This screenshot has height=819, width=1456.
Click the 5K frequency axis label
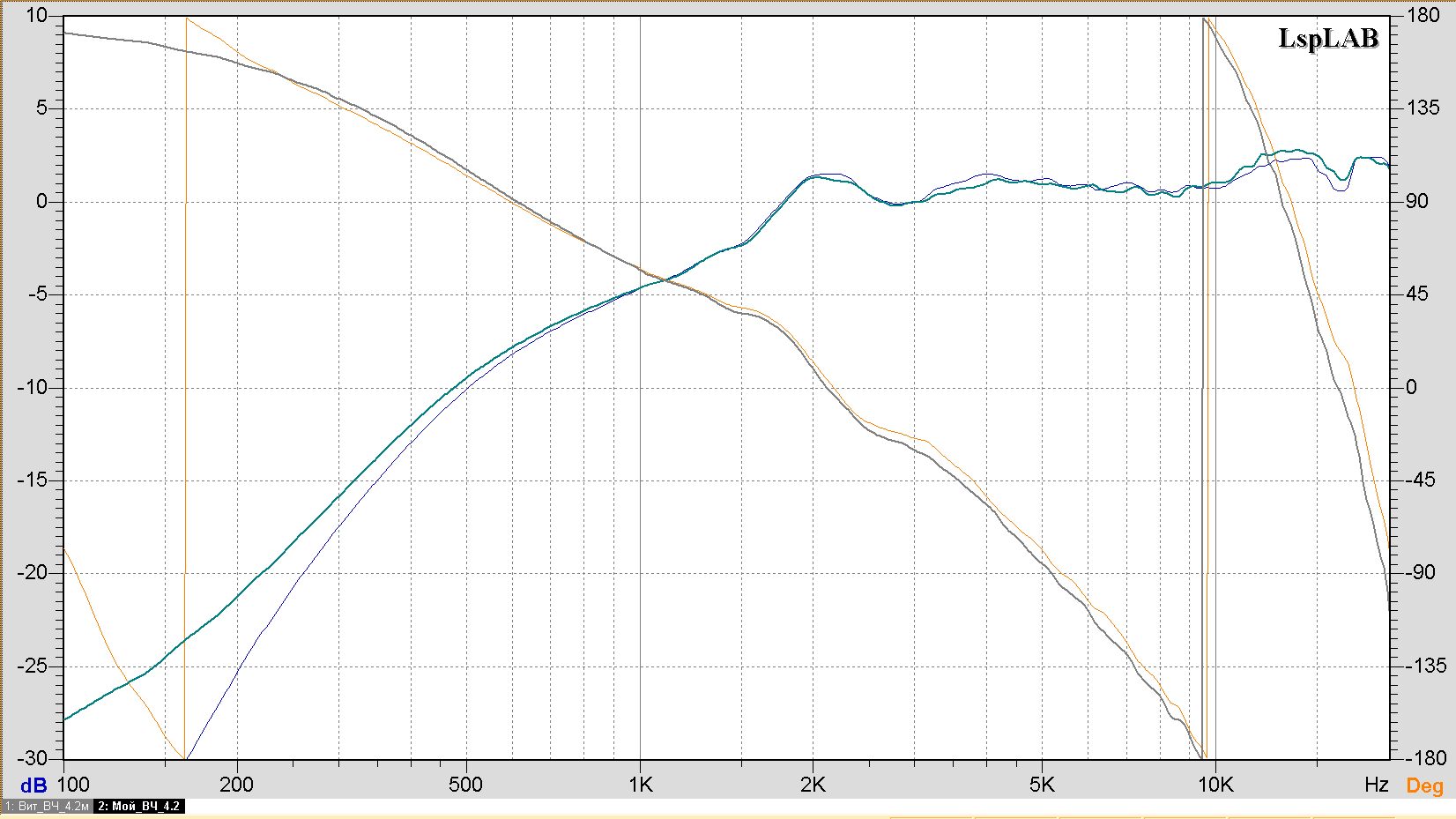pyautogui.click(x=1042, y=785)
